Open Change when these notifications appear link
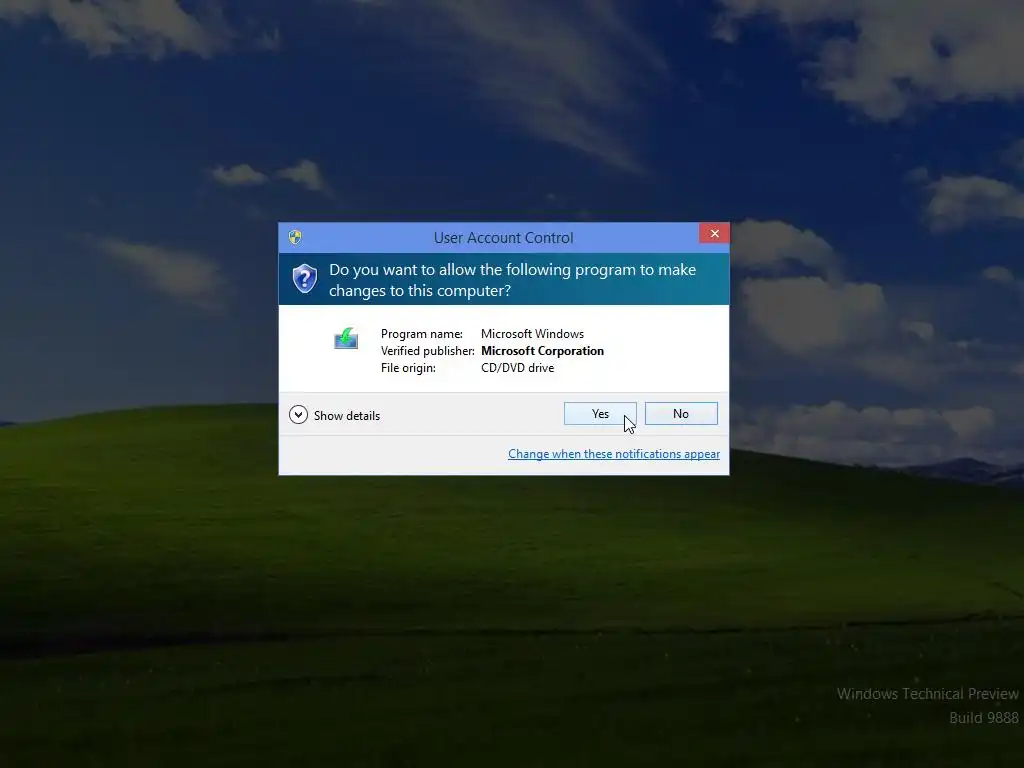Screen dimensions: 1024x768 pyautogui.click(x=614, y=454)
